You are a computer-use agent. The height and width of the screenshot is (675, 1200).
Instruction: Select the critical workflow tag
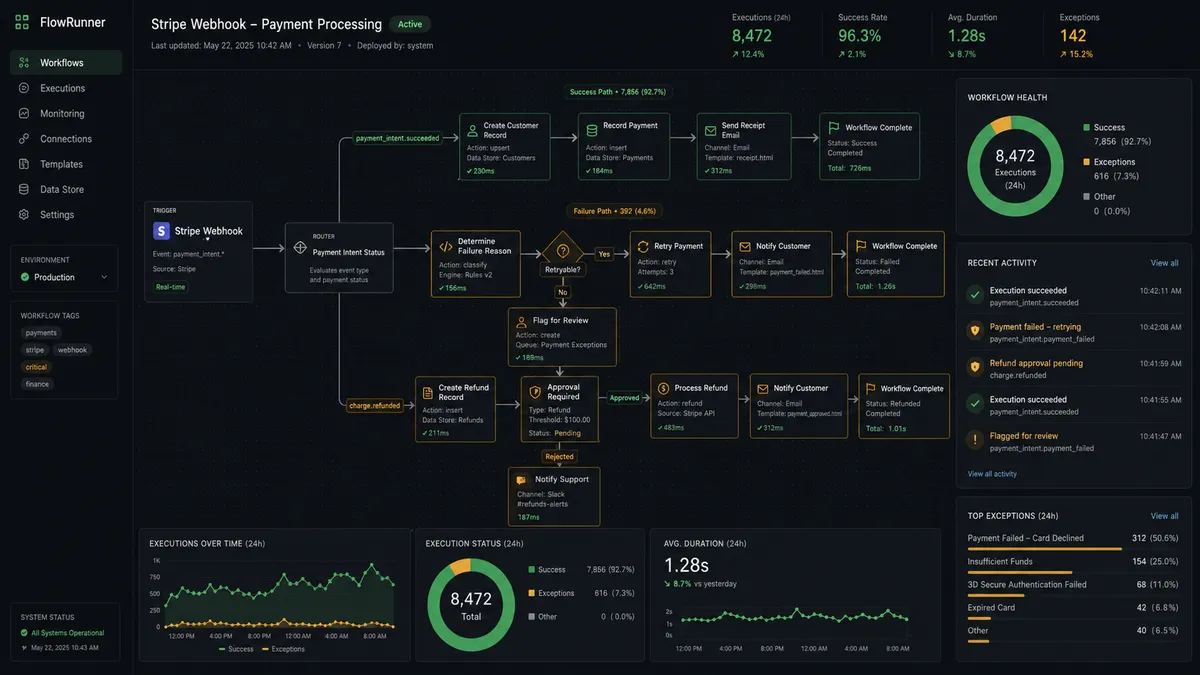(37, 367)
